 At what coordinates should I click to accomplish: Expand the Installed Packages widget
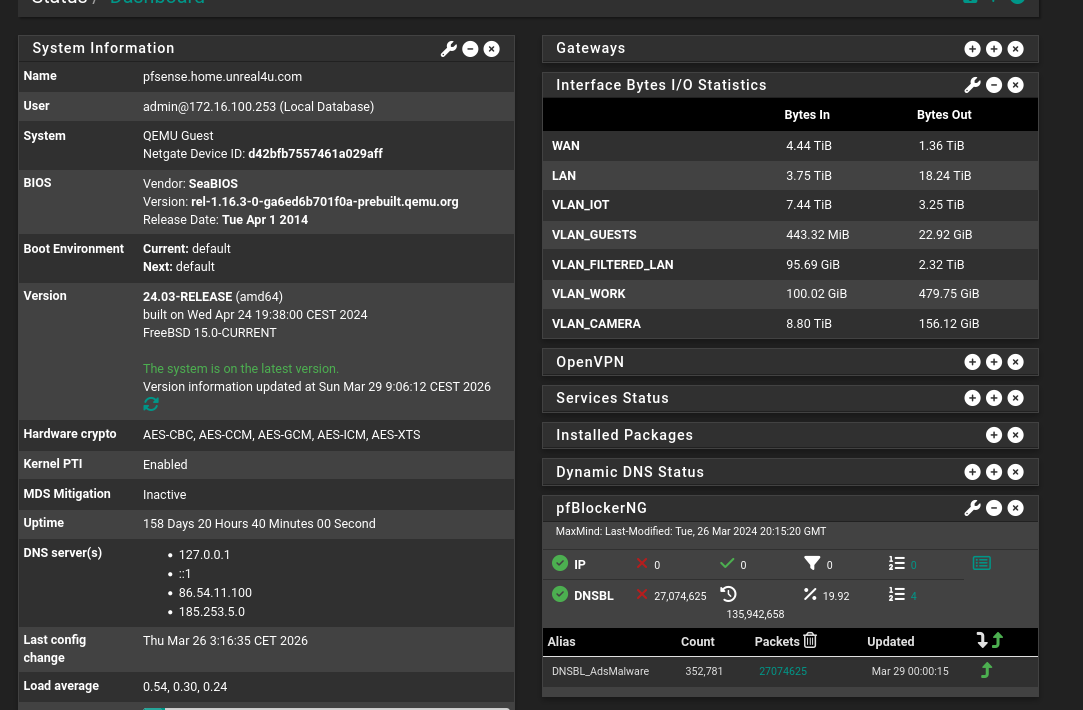(x=993, y=435)
